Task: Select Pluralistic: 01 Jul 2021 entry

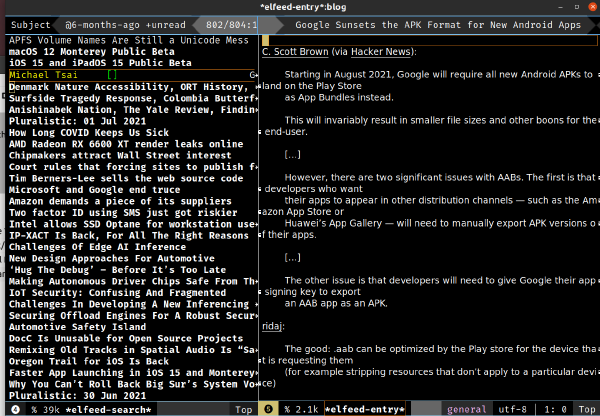Action: [77, 121]
